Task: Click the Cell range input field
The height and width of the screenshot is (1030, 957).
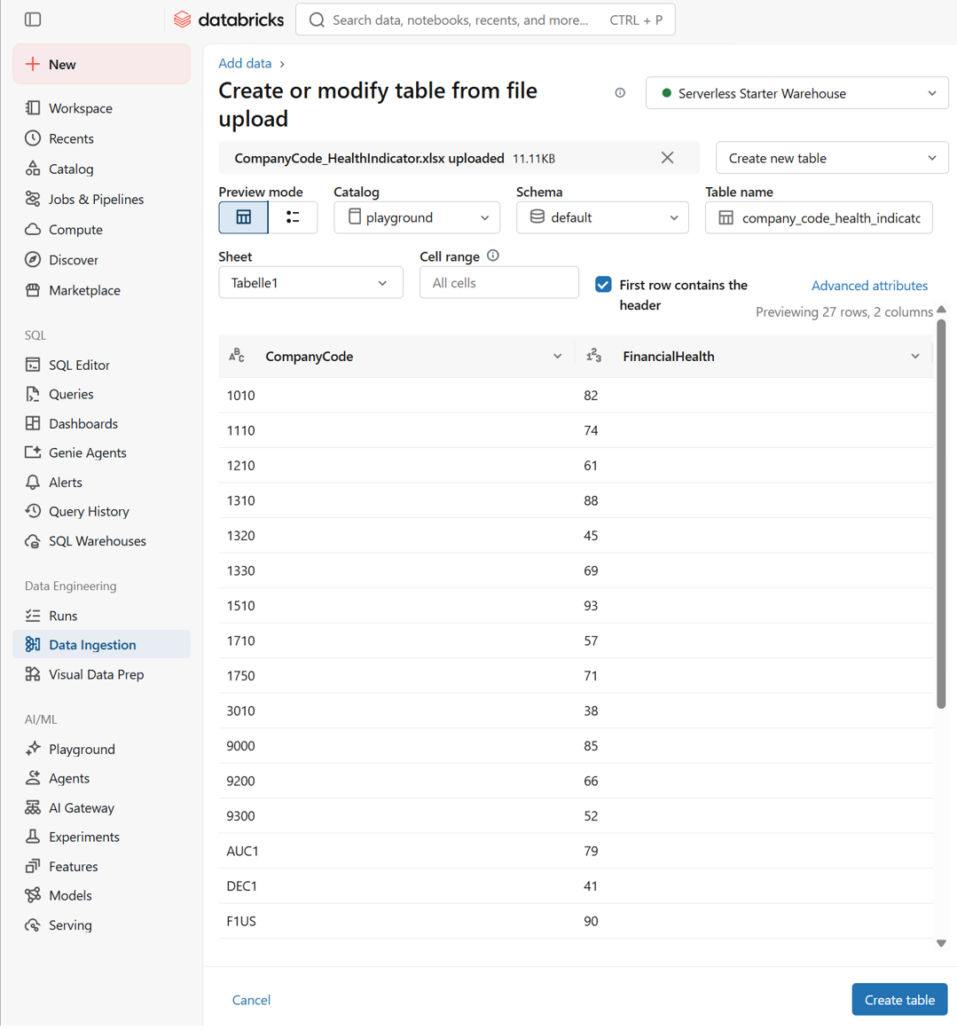Action: click(499, 282)
